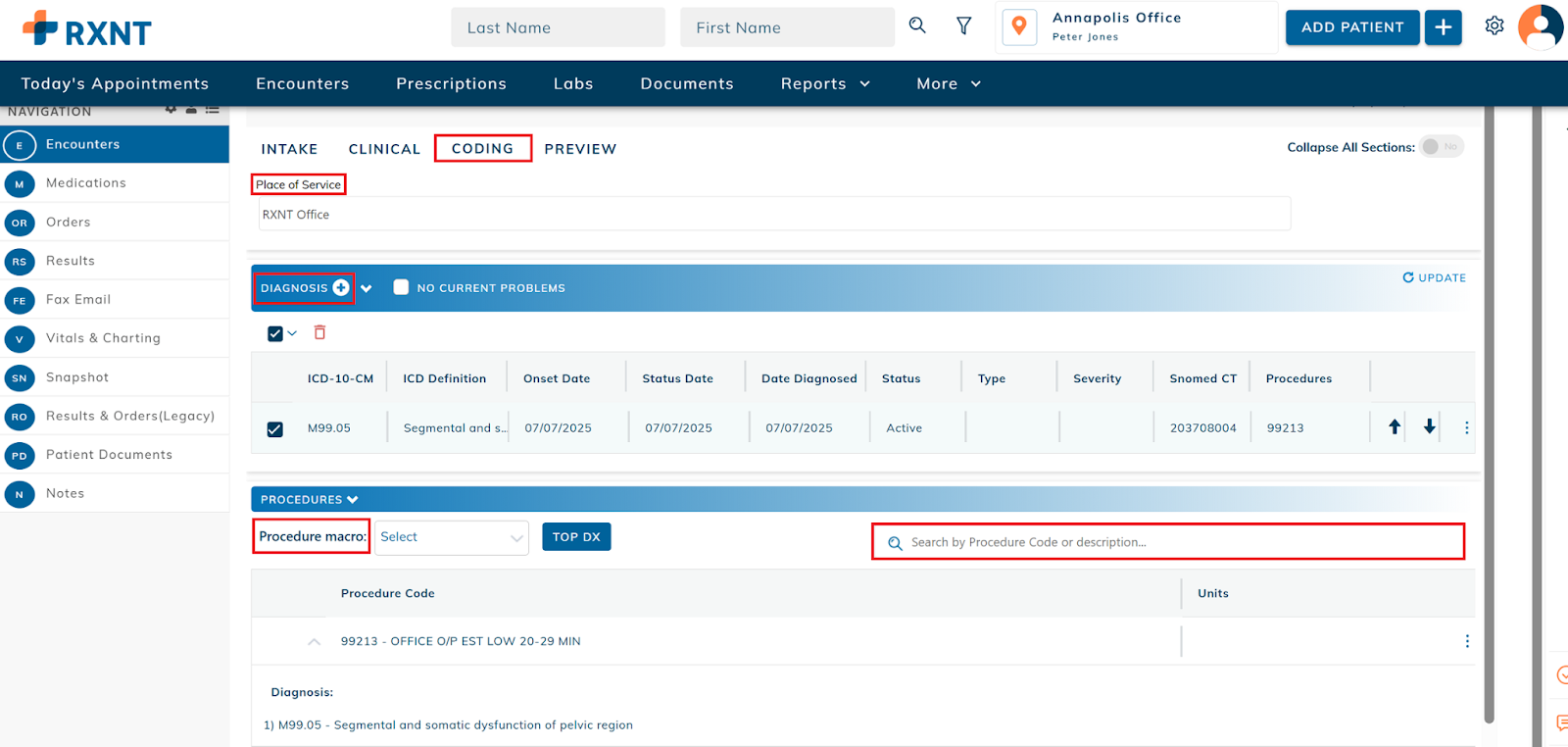Expand the Reports menu dropdown

825,84
